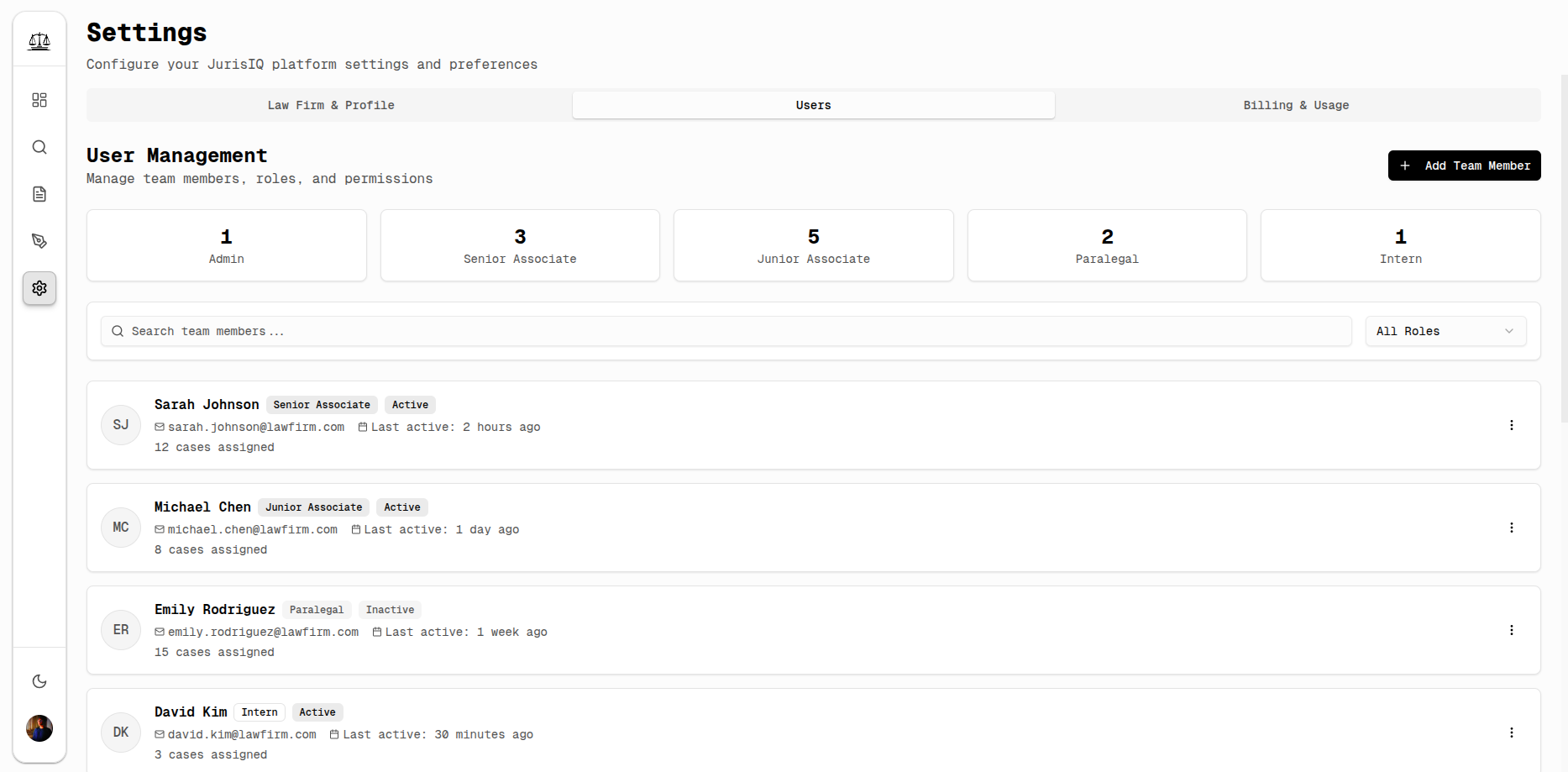Open the three-dot menu for Sarah Johnson
The image size is (1568, 772).
[1511, 425]
